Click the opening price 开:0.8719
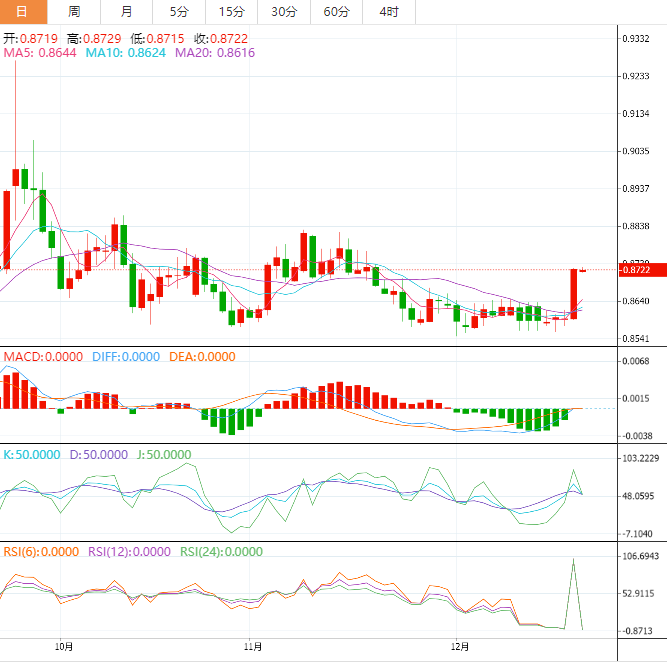 31,39
